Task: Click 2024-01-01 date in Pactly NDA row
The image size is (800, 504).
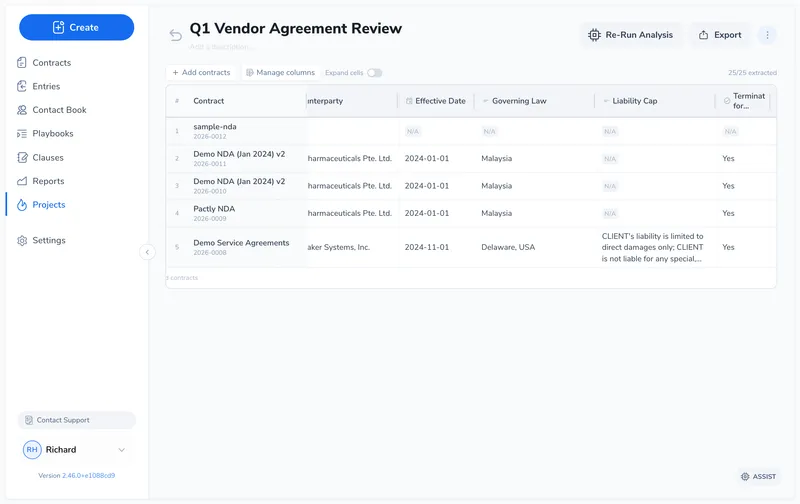Action: coord(427,213)
